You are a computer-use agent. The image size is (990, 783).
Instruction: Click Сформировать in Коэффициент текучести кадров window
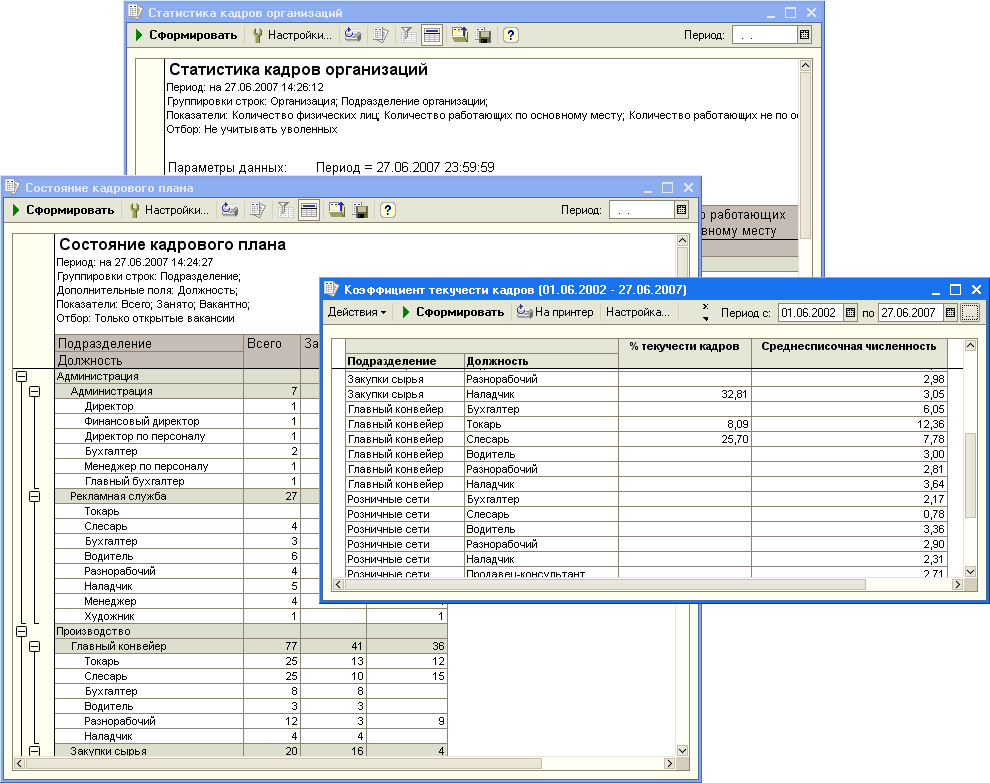(x=453, y=313)
